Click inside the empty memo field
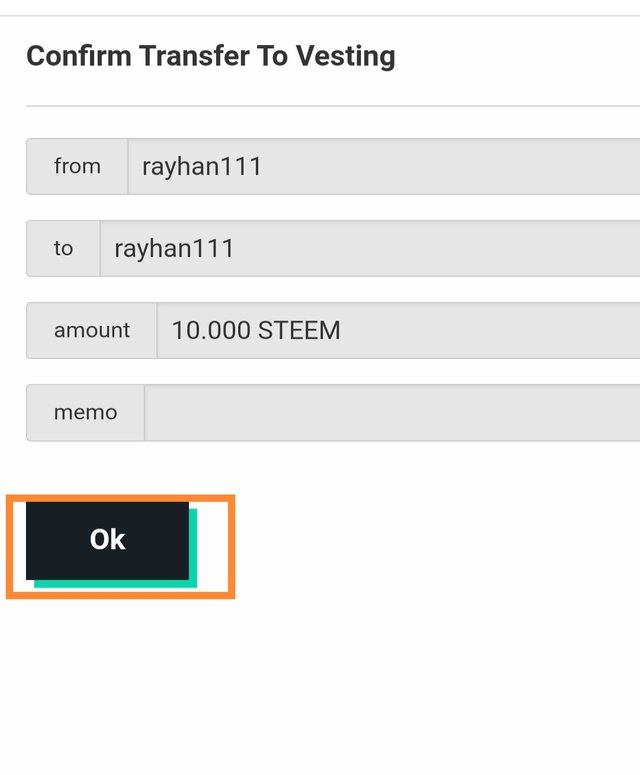The width and height of the screenshot is (640, 775). pos(392,413)
